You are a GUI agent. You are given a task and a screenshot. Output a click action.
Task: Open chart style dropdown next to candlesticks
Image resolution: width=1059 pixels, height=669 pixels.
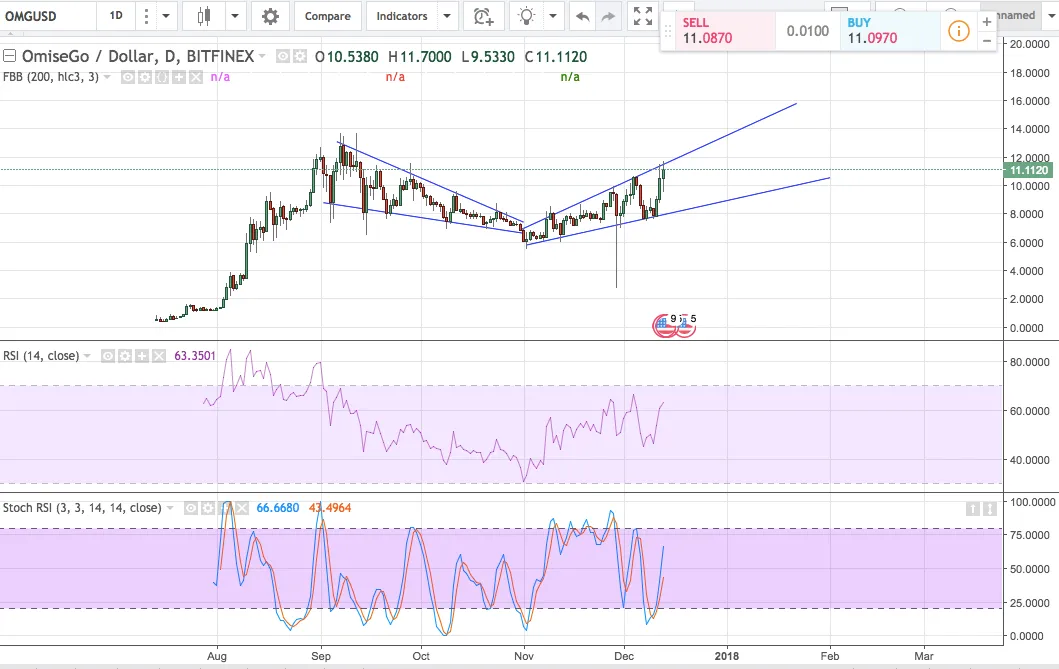pyautogui.click(x=234, y=16)
